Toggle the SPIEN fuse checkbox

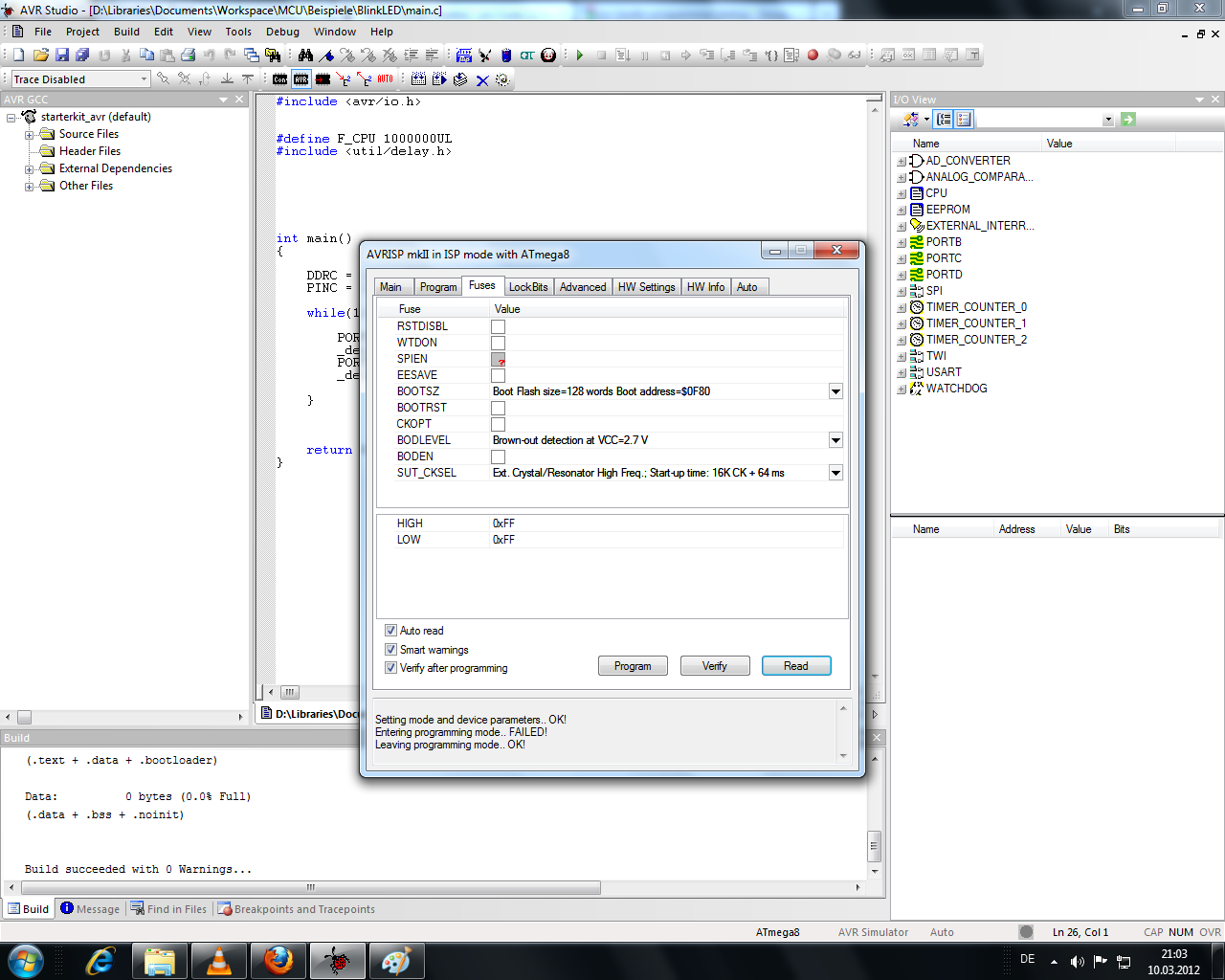click(498, 359)
